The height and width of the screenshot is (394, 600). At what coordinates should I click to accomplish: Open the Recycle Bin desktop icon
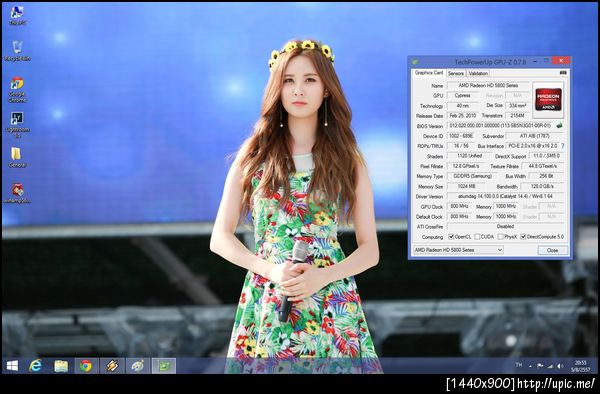(x=17, y=51)
